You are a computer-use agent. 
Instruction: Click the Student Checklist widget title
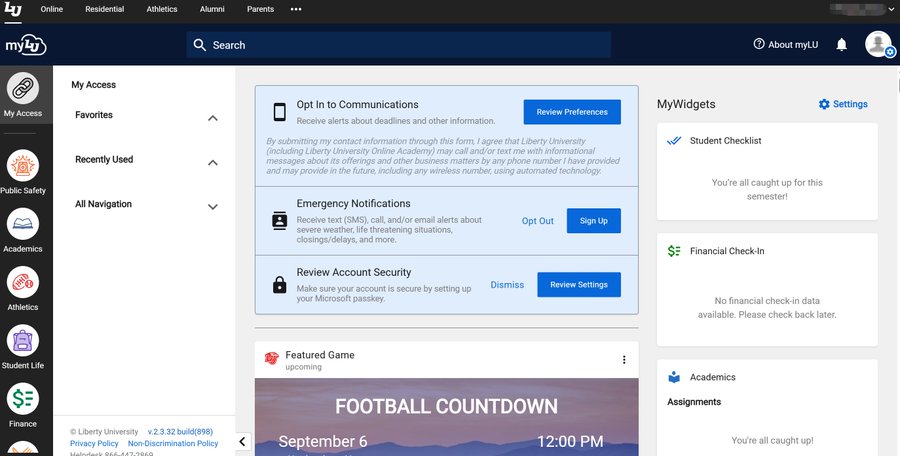click(x=726, y=141)
